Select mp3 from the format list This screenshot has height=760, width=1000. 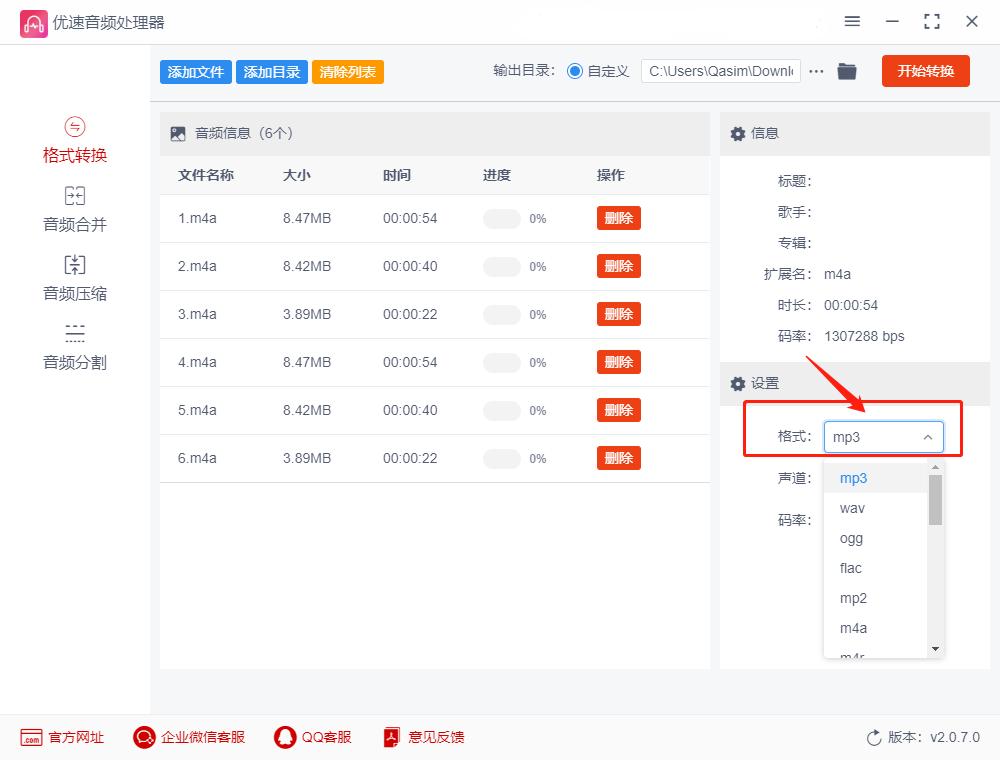[853, 478]
